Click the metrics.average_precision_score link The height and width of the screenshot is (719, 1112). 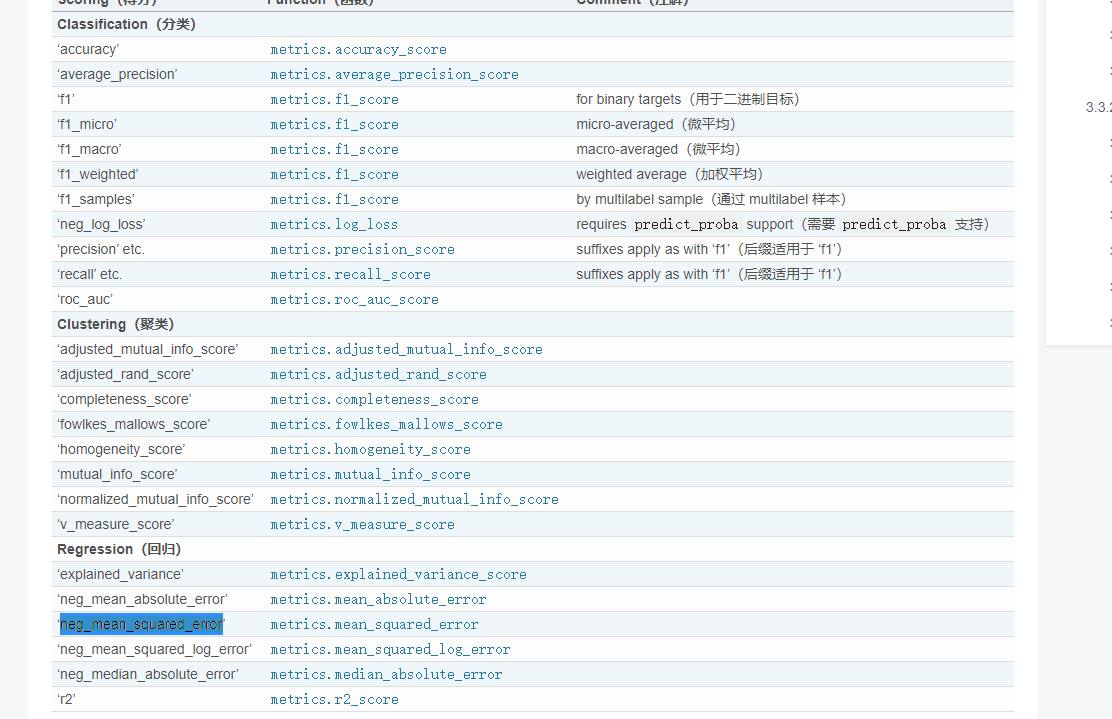point(394,75)
